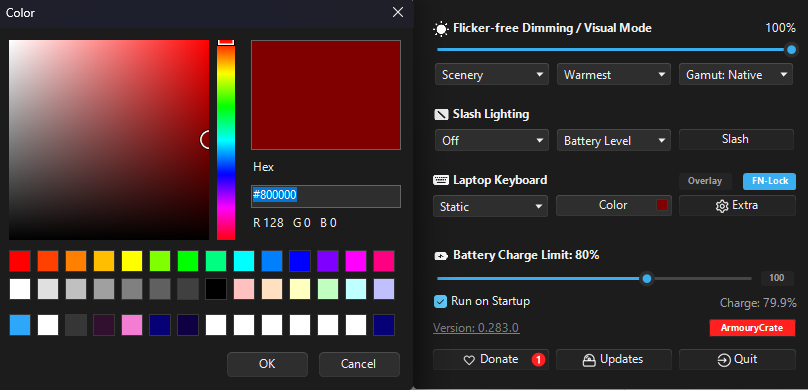The width and height of the screenshot is (808, 390).
Task: Click the heart icon on the Donate button
Action: (469, 360)
